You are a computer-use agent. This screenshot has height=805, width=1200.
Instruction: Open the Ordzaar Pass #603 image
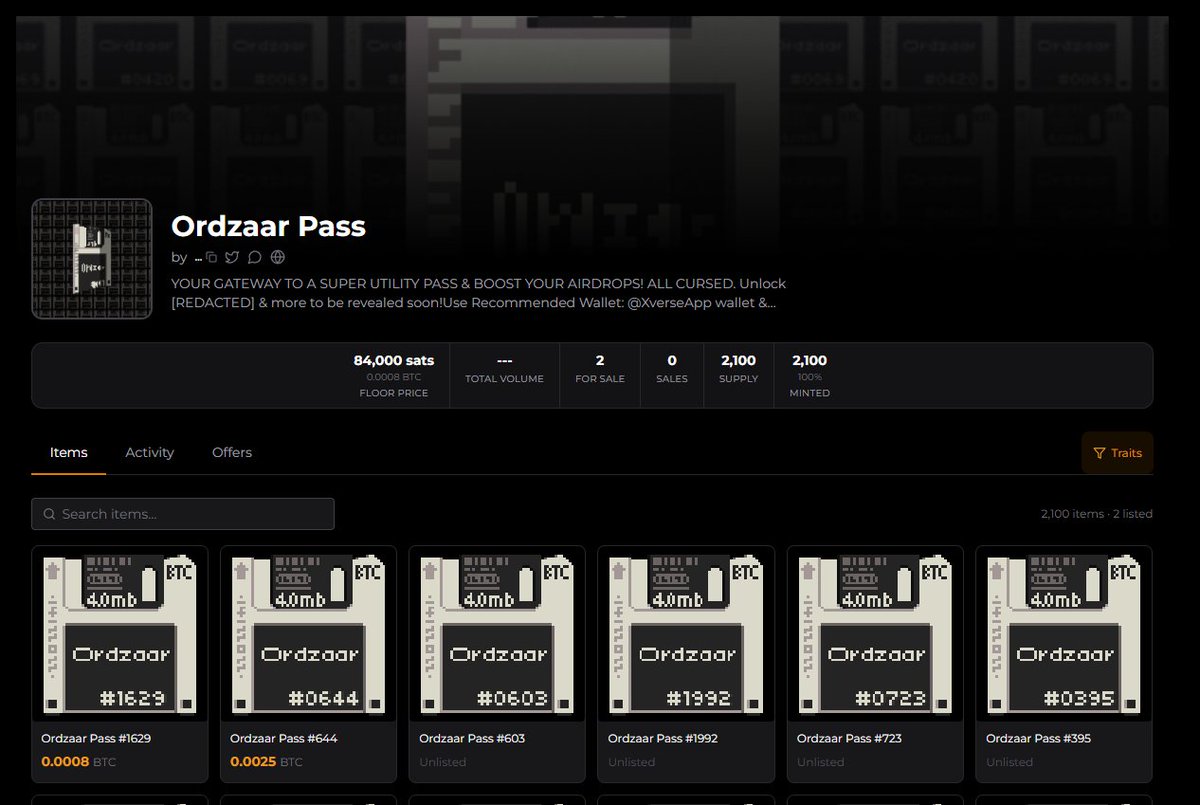pos(497,634)
